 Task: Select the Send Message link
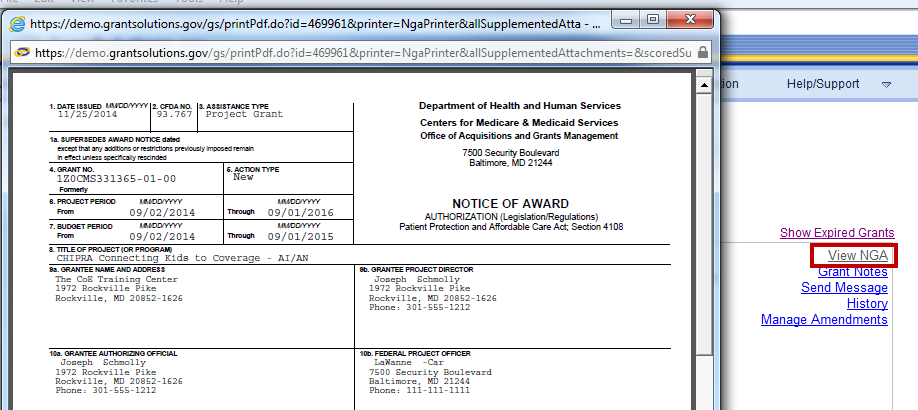[844, 288]
